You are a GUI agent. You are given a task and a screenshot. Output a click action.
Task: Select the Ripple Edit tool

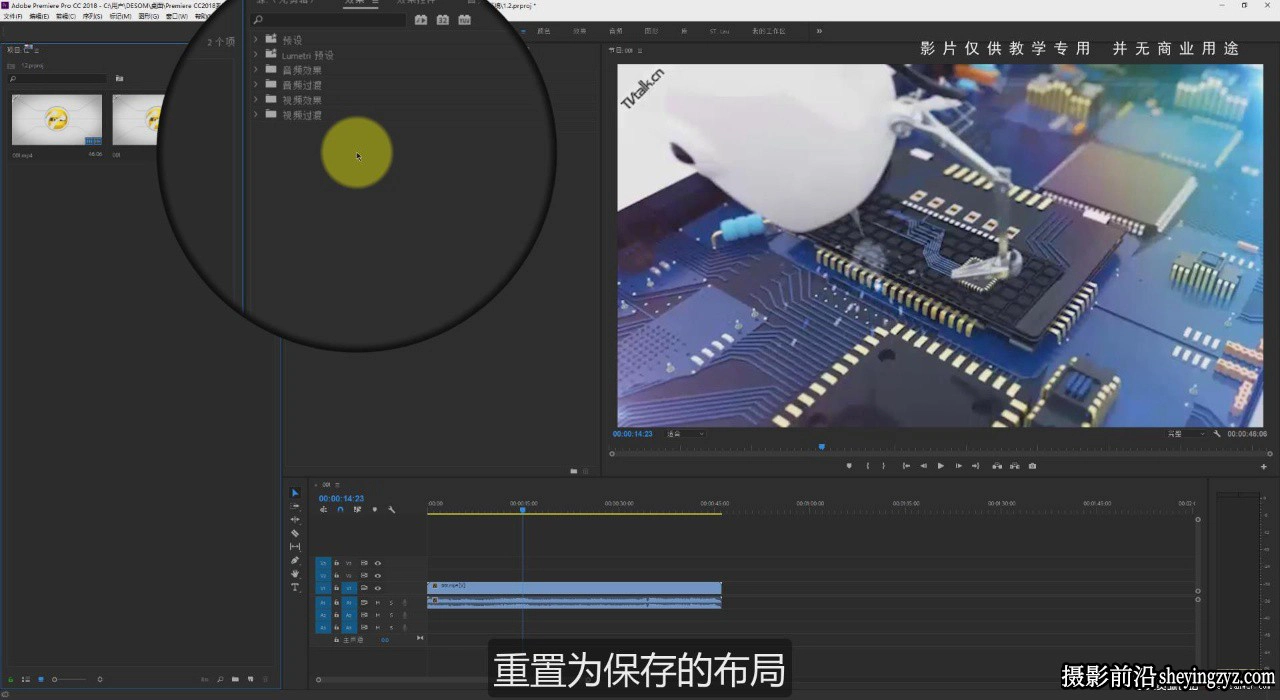point(295,519)
